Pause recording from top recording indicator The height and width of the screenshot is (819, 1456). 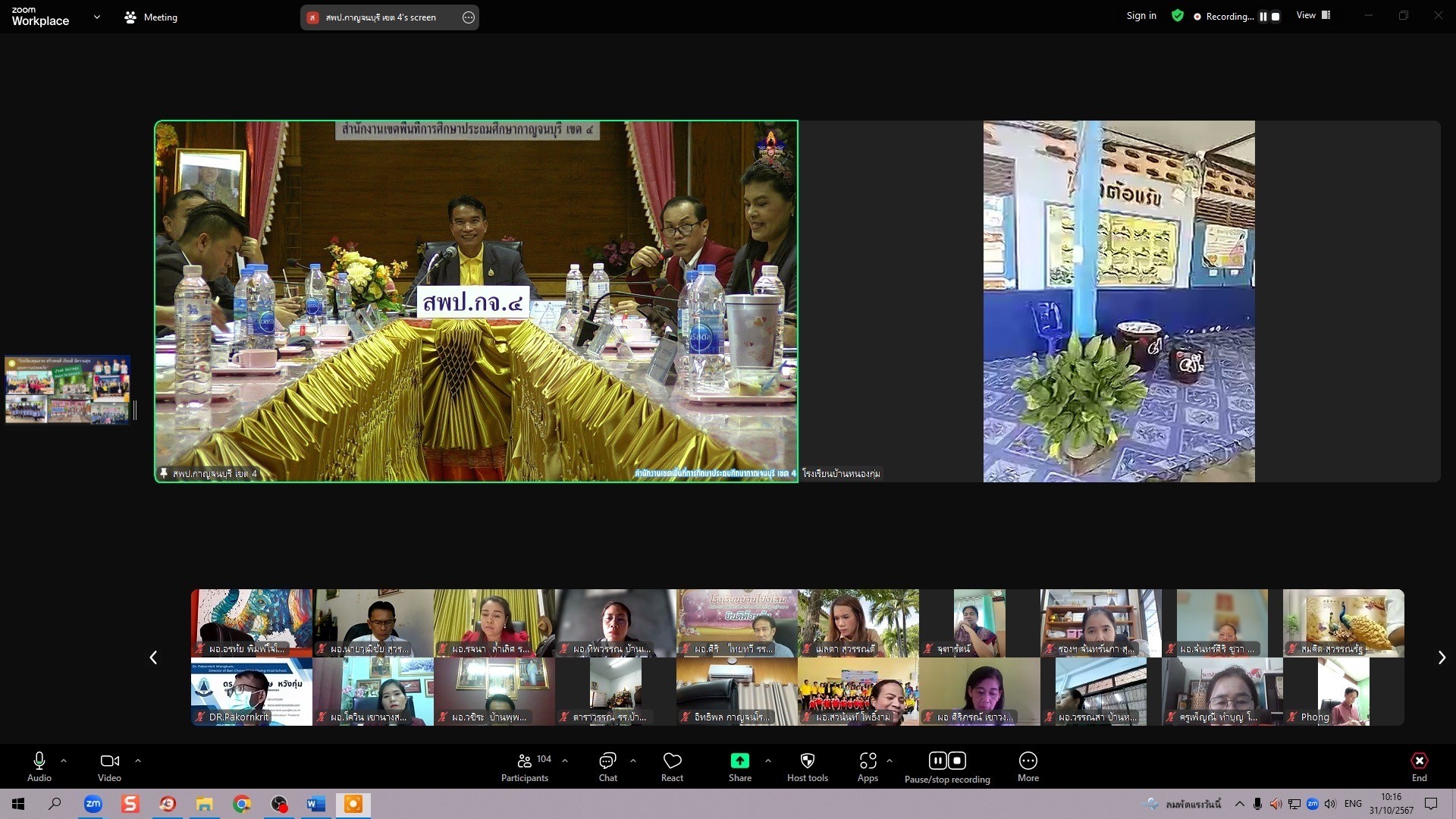coord(1263,17)
